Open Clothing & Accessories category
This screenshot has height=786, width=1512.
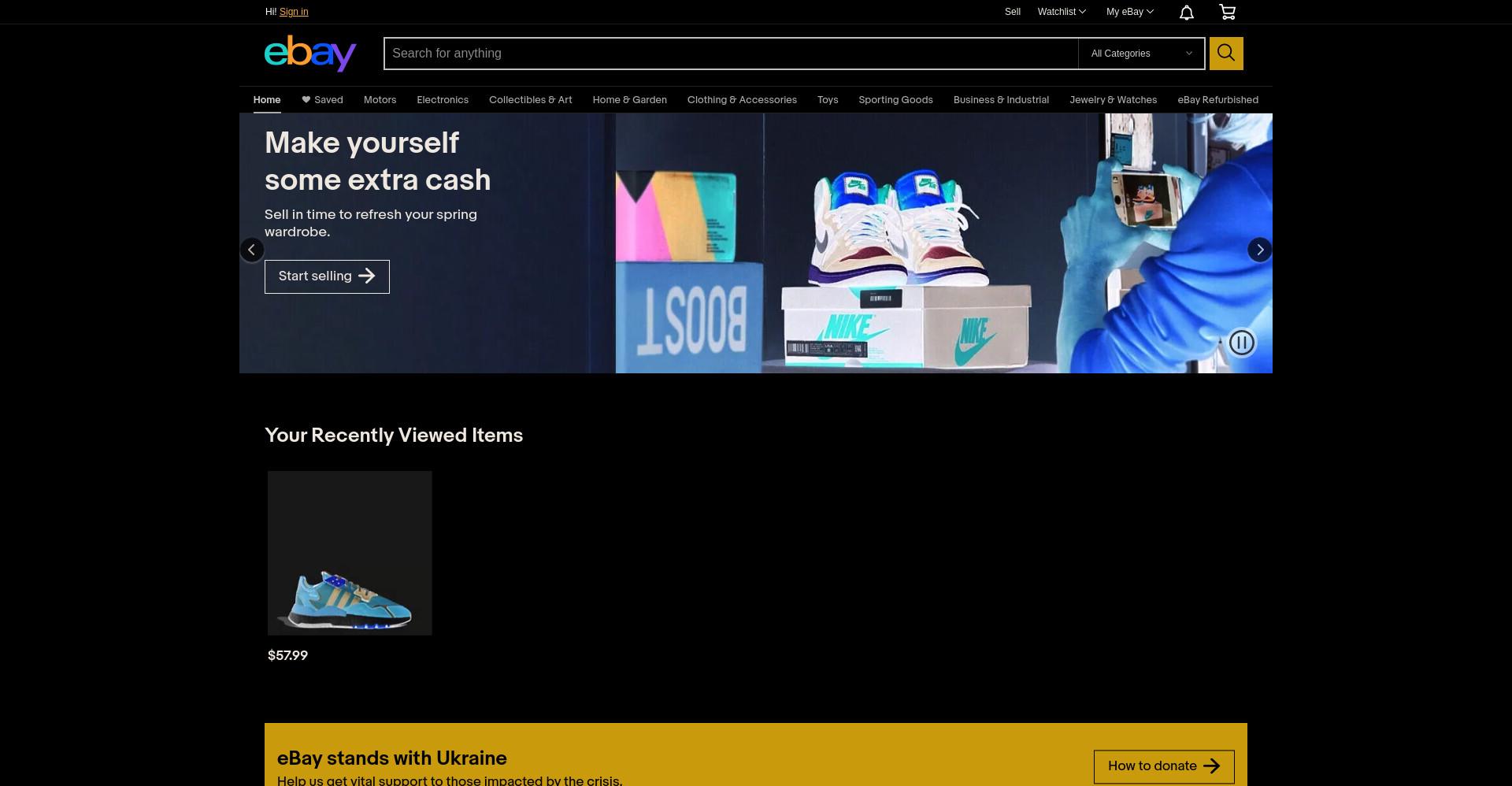742,100
